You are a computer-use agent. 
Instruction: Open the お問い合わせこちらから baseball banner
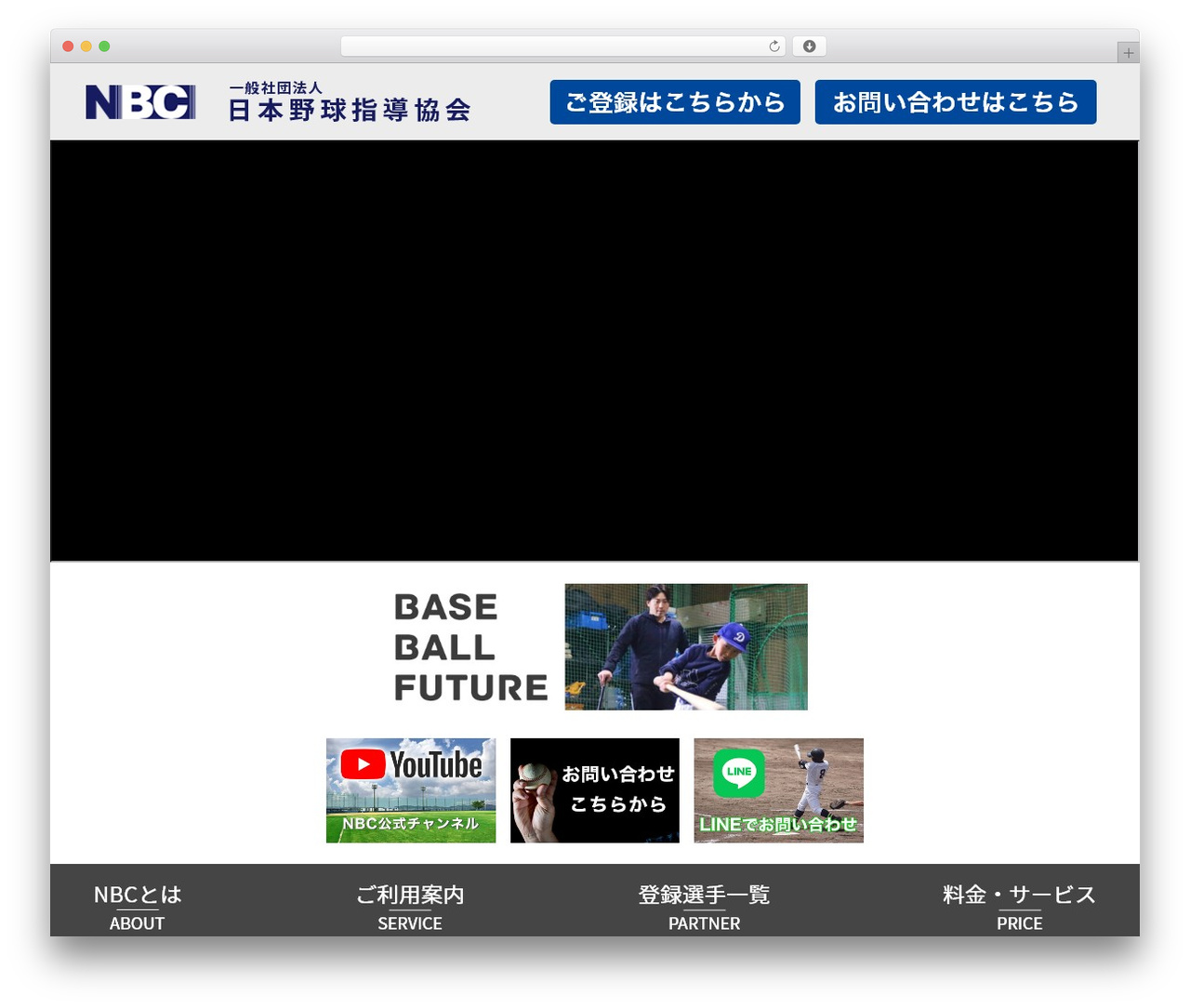(595, 790)
